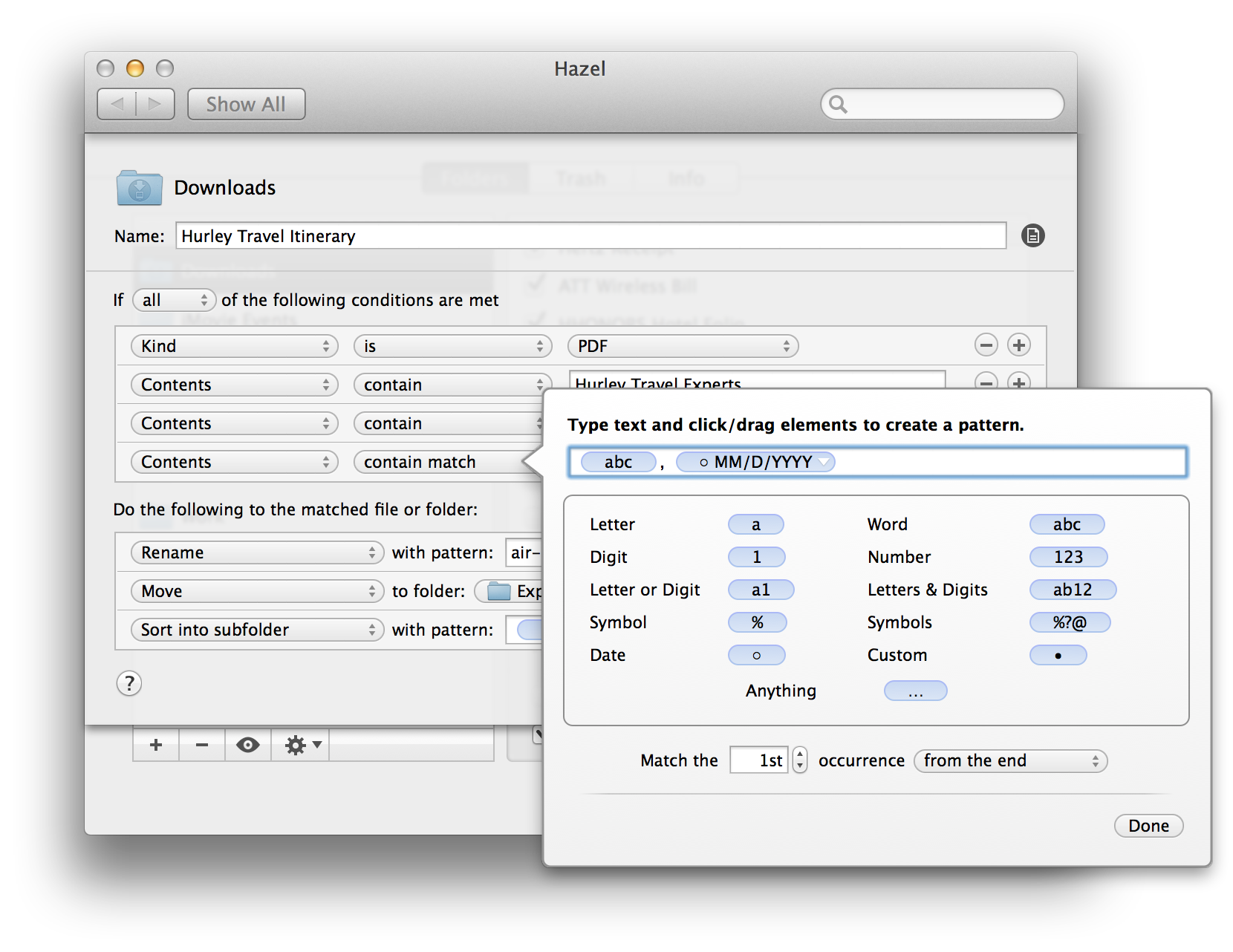Preview rule with the eye icon
The width and height of the screenshot is (1233, 952).
248,745
